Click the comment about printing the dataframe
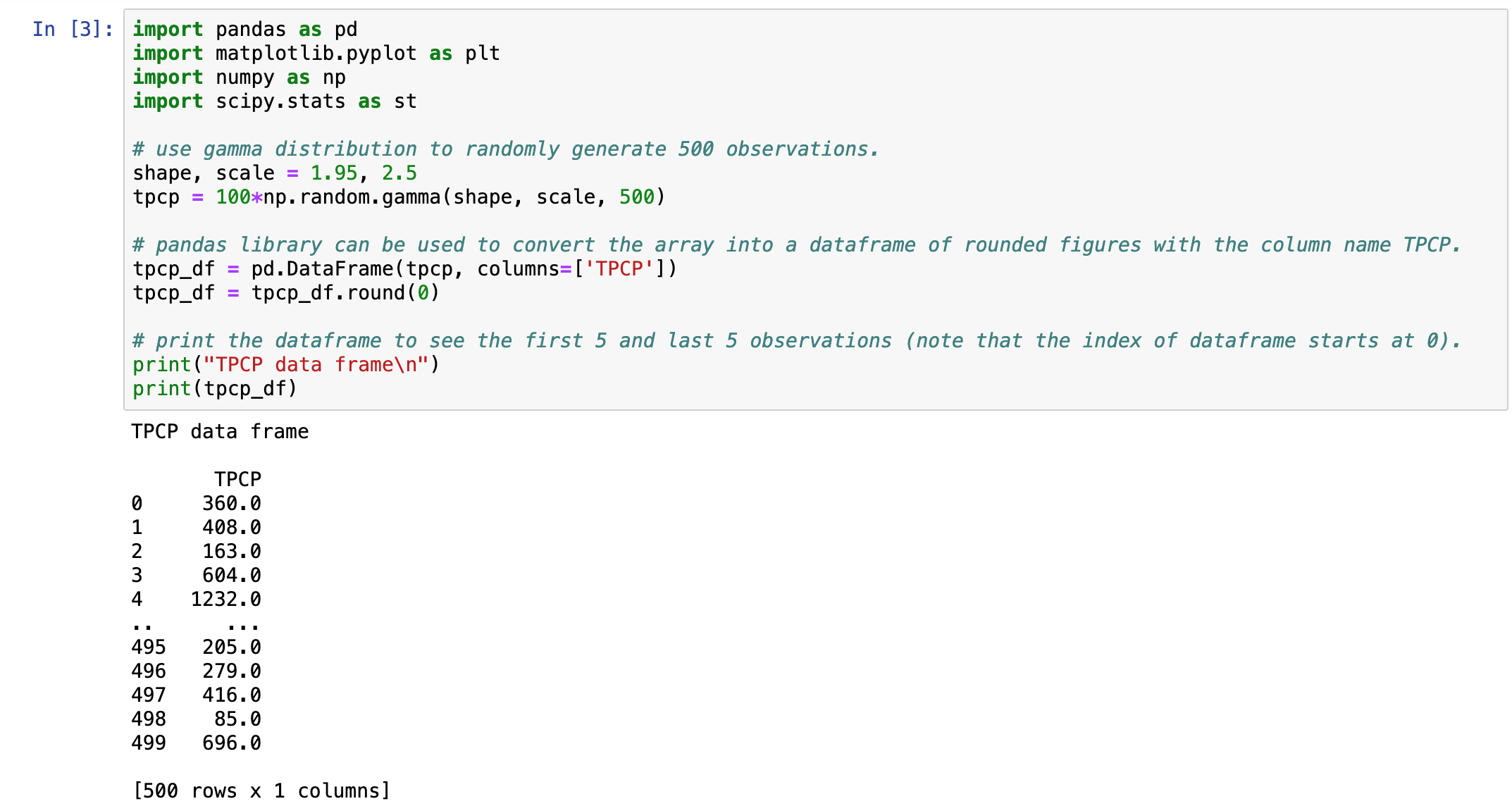 click(797, 341)
